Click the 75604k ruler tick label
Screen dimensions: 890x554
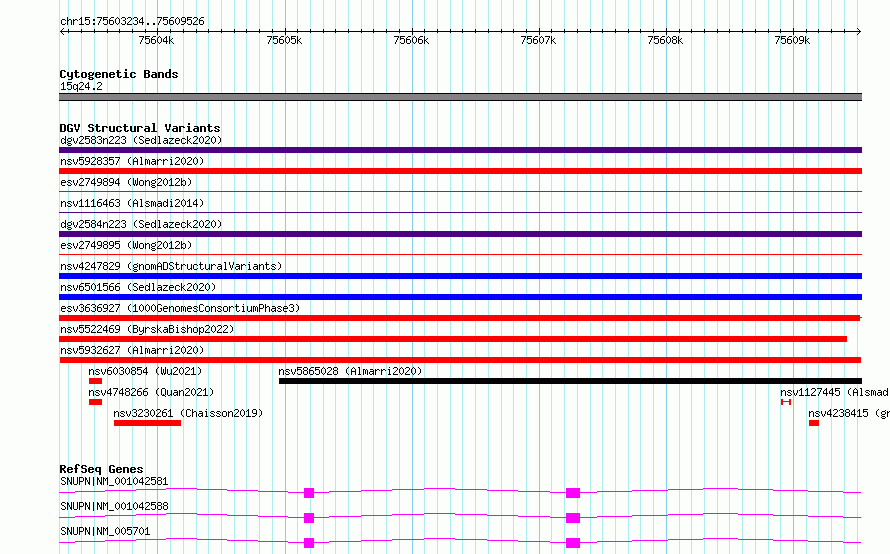156,40
